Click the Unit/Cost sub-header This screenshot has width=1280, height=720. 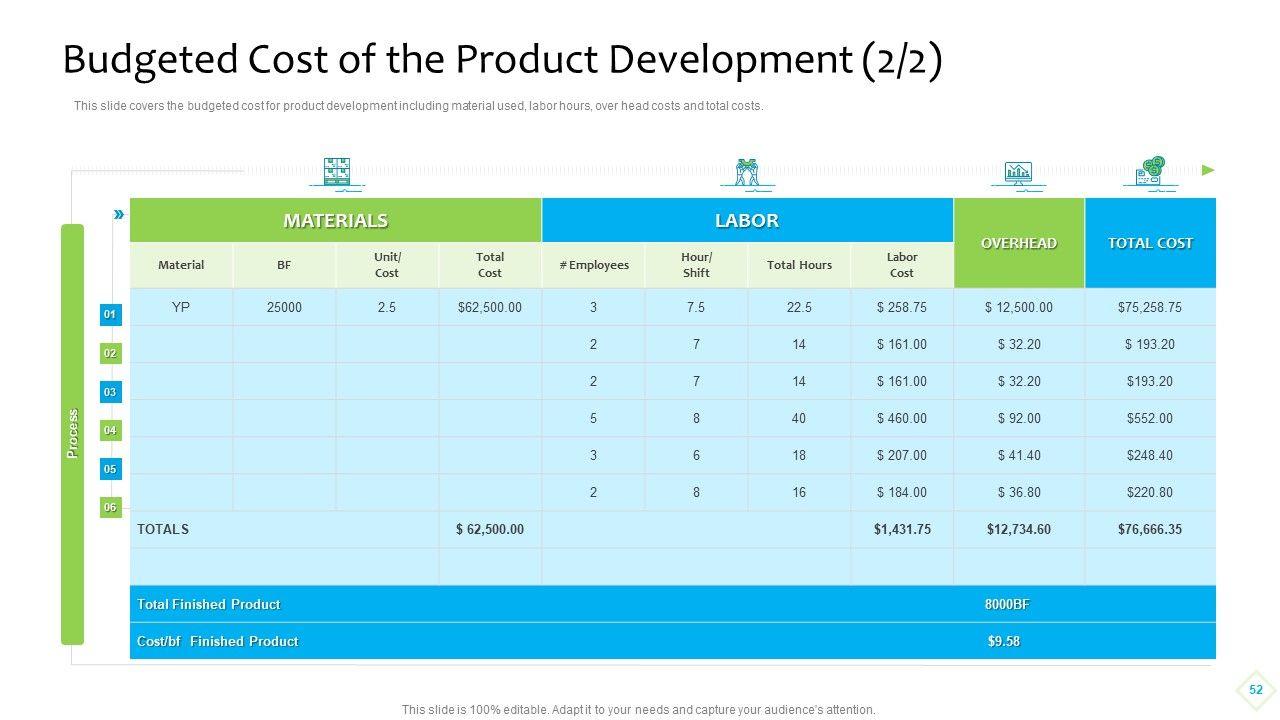click(x=387, y=265)
